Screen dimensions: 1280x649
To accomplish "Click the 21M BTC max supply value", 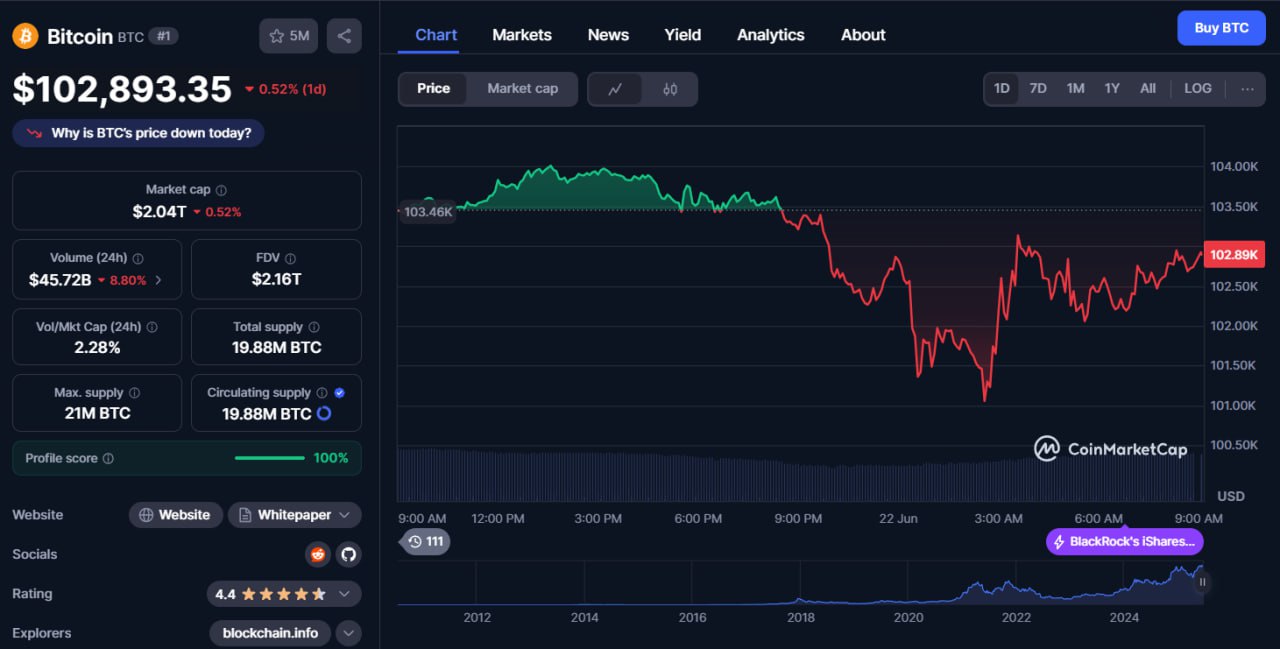I will (x=97, y=413).
